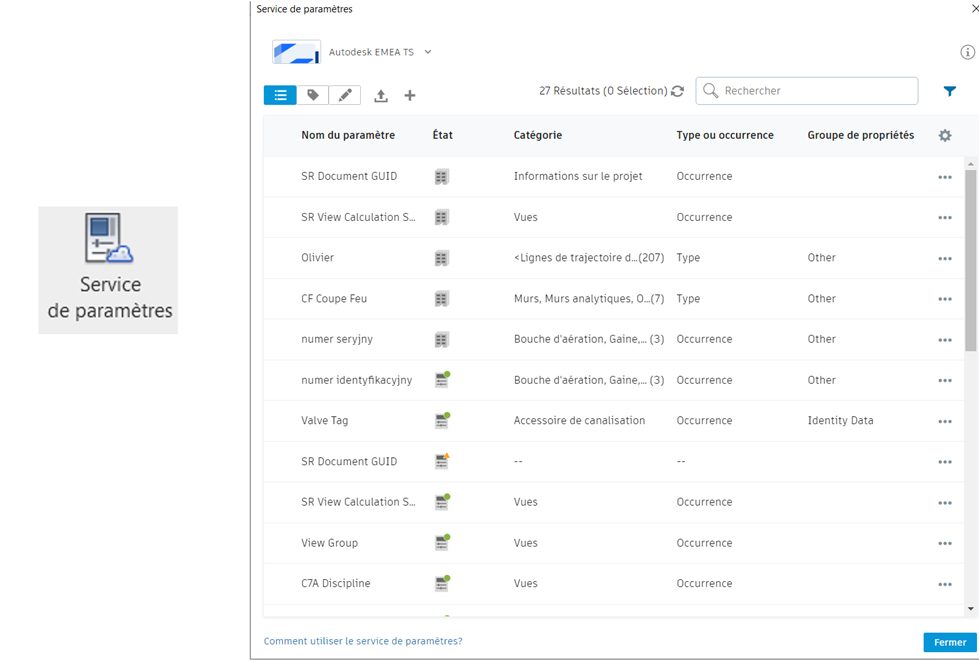Click category Informations sur le projet
This screenshot has width=979, height=660.
click(x=578, y=176)
